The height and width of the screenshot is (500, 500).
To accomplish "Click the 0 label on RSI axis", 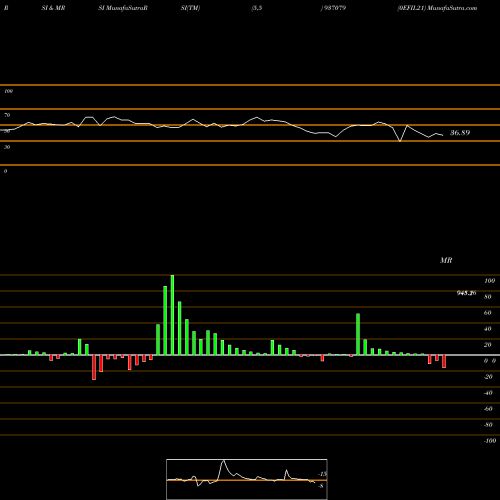I will click(5, 171).
